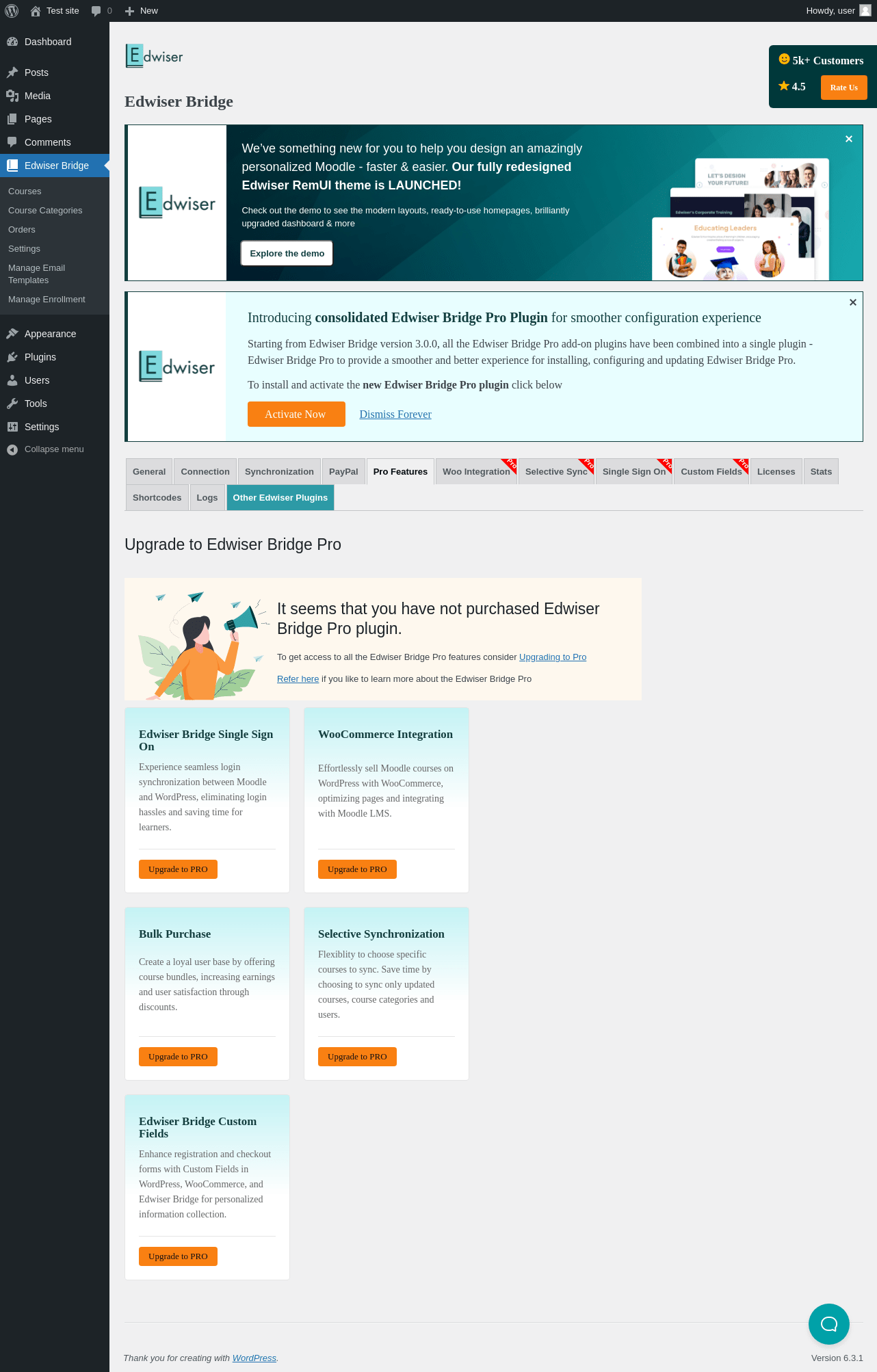Open the Shortcodes tab
This screenshot has width=877, height=1372.
(x=157, y=498)
